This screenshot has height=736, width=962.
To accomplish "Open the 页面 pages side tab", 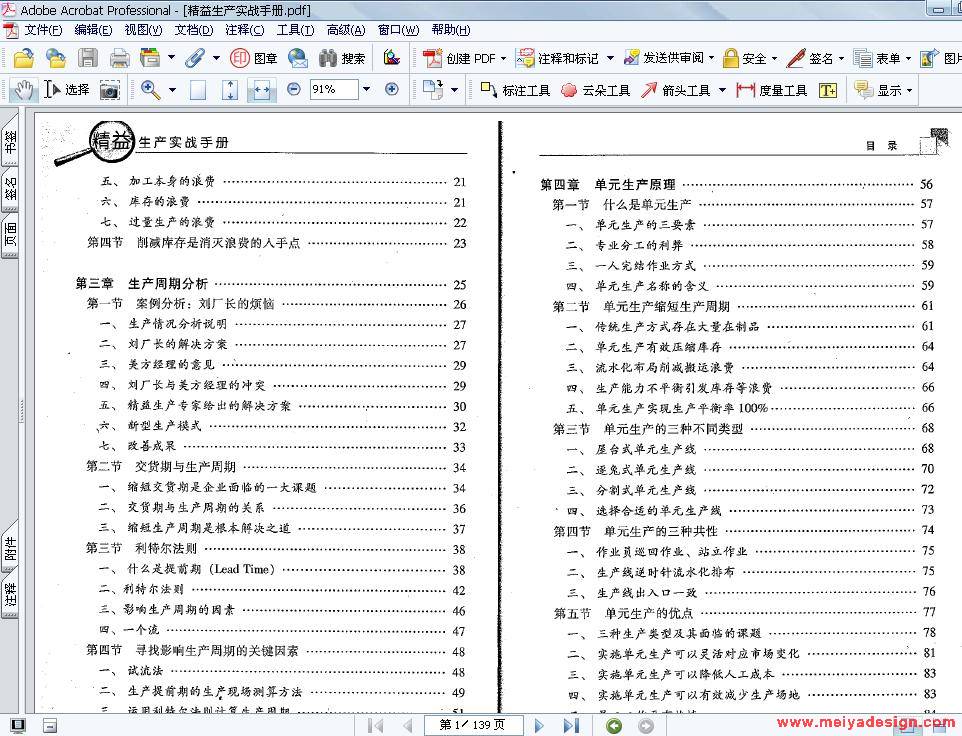I will click(10, 234).
